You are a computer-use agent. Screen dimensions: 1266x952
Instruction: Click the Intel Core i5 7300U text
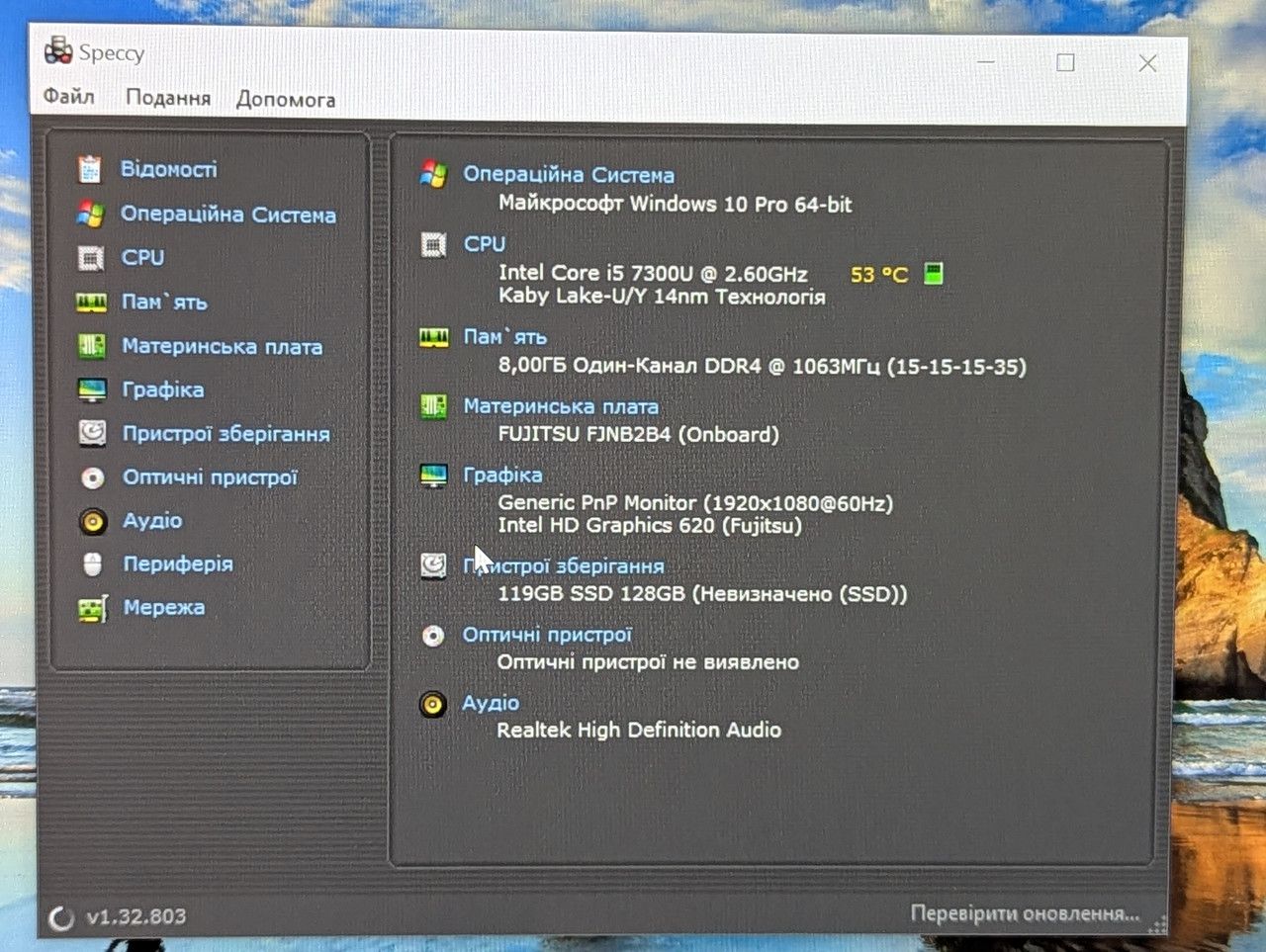point(653,274)
